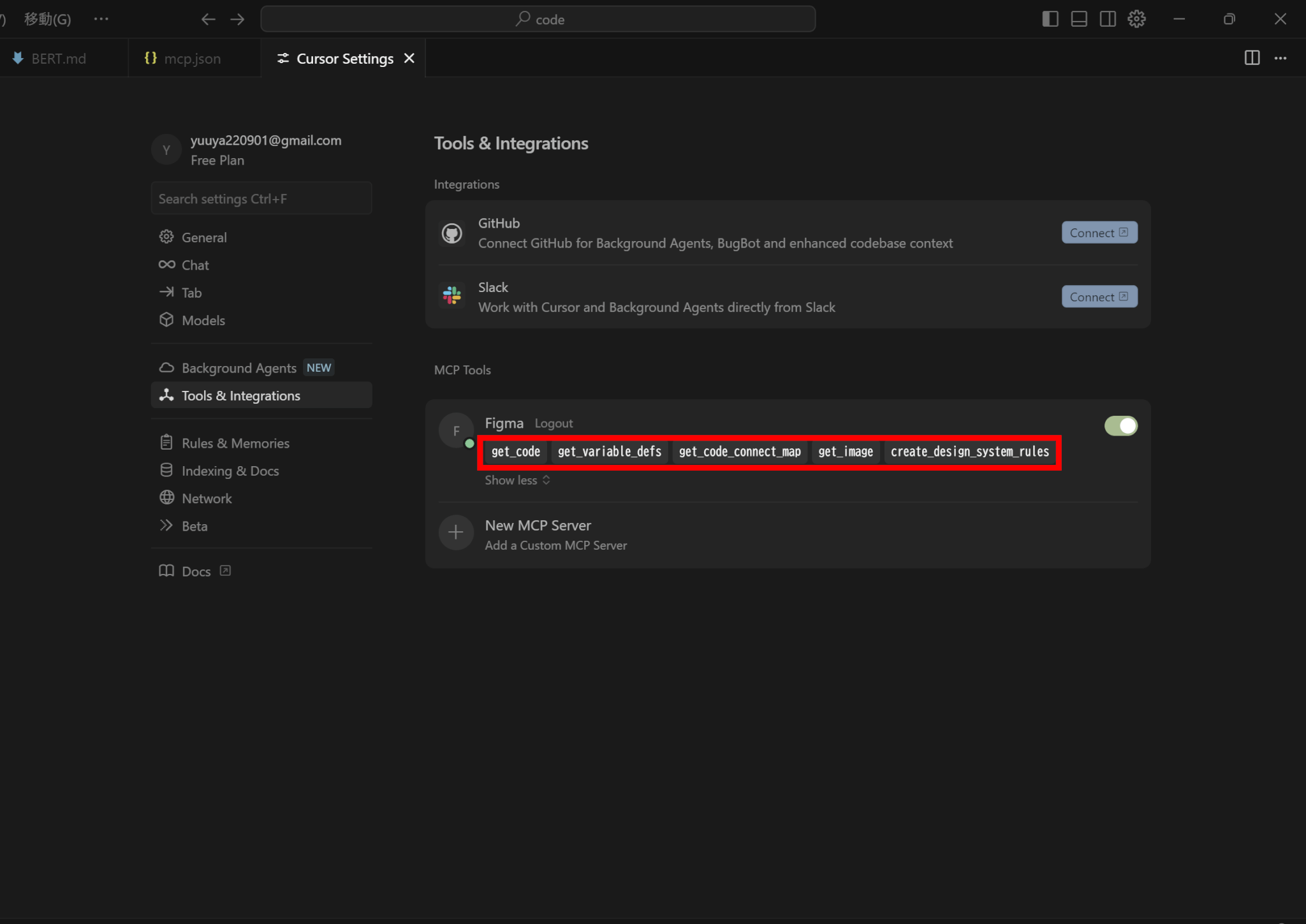The height and width of the screenshot is (924, 1306).
Task: Open the title bar ellipsis menu
Action: tap(101, 19)
